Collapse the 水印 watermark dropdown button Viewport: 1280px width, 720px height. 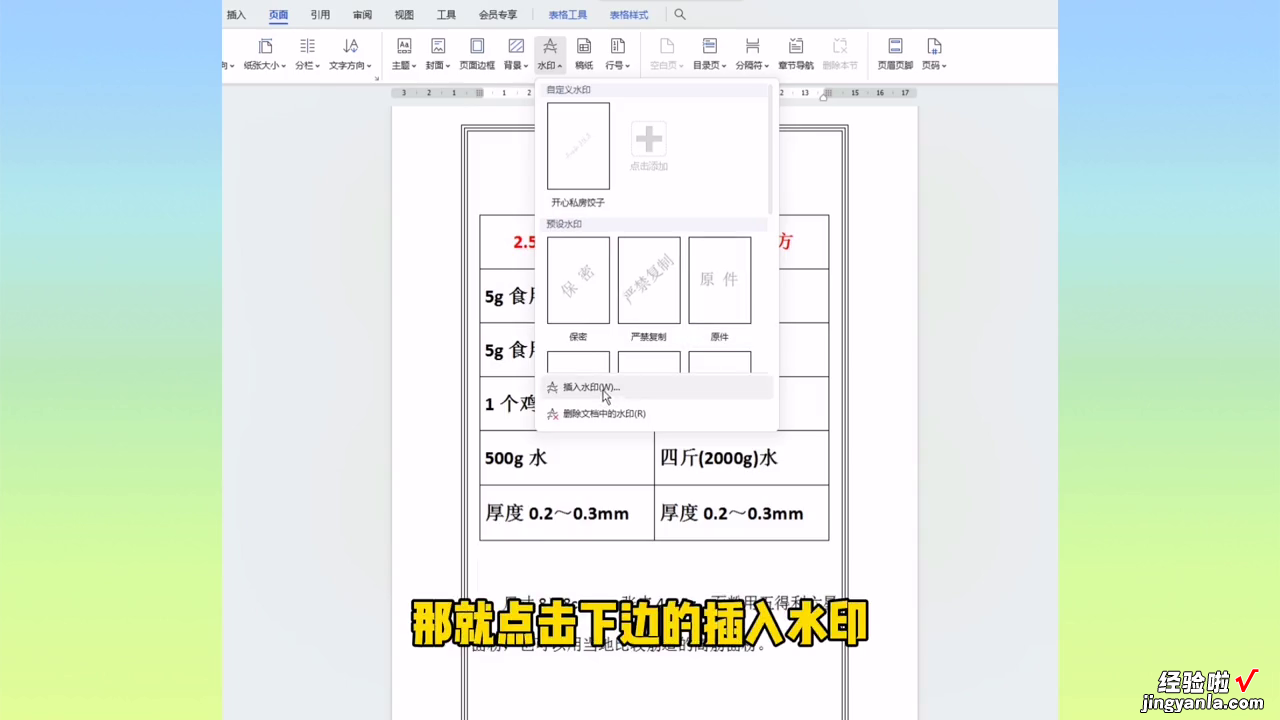click(x=550, y=56)
